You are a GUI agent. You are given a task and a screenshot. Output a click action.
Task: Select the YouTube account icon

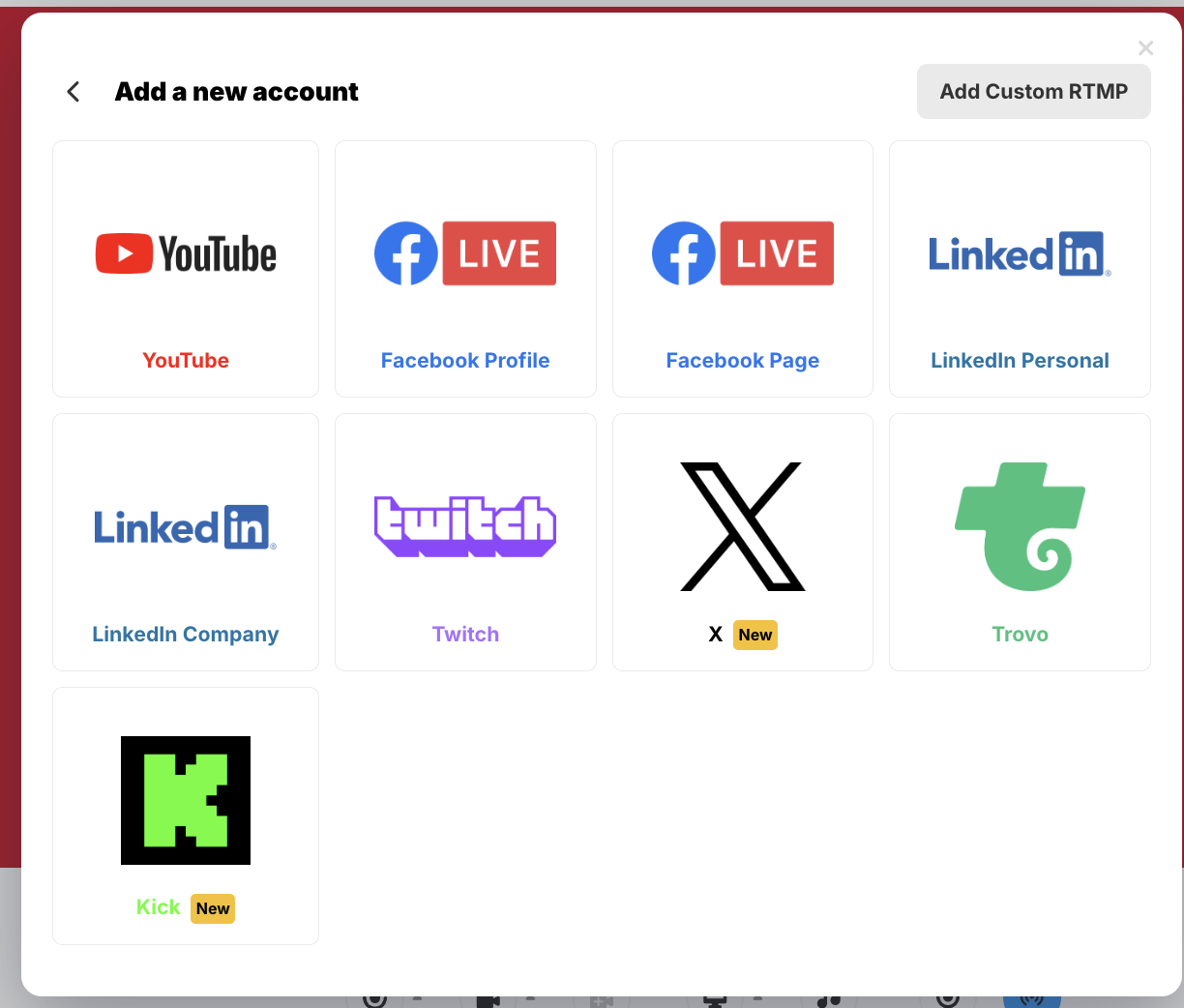(x=185, y=253)
